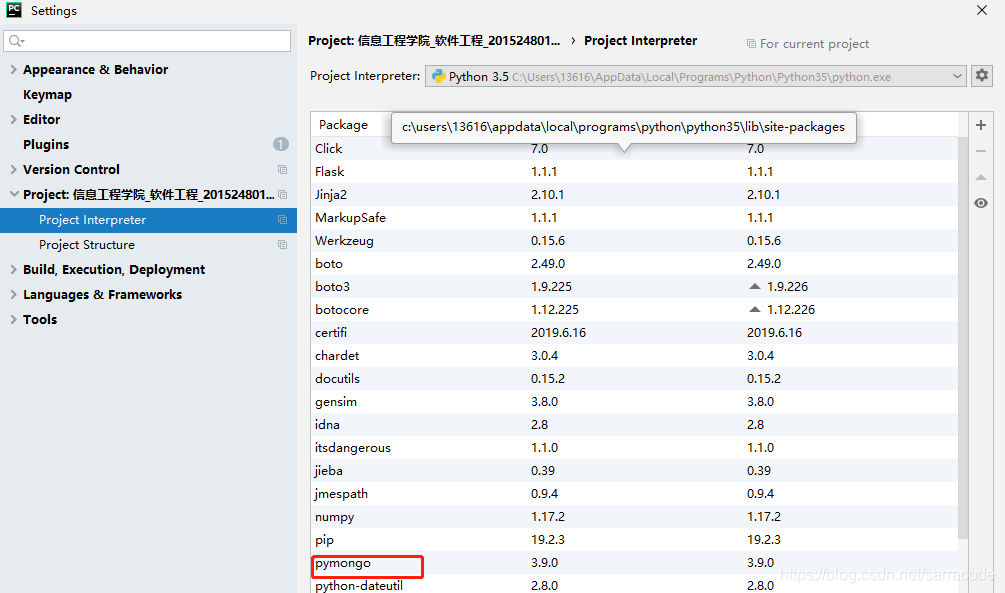Expand the Tools section
Image resolution: width=1005 pixels, height=593 pixels.
point(13,319)
